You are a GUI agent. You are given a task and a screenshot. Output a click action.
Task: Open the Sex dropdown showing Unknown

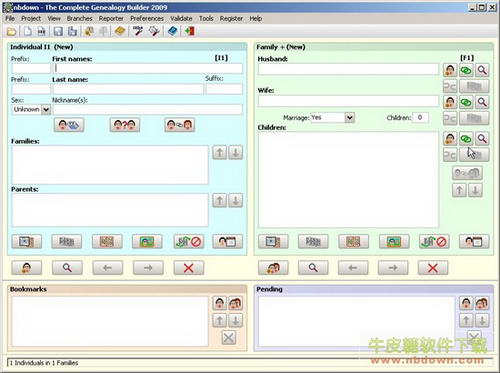pyautogui.click(x=46, y=109)
